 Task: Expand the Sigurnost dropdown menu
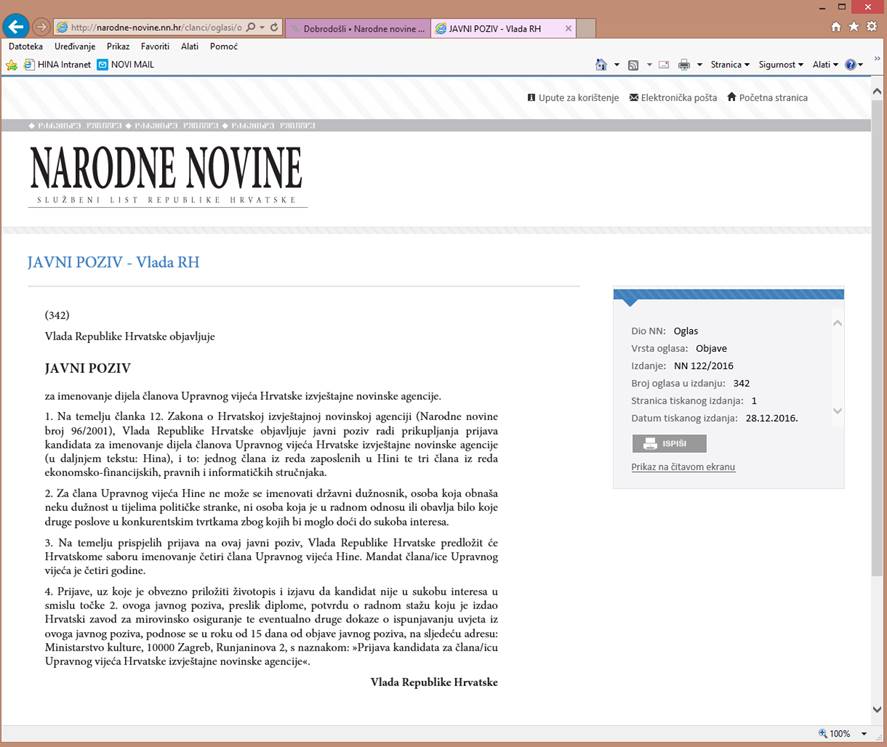tap(781, 65)
